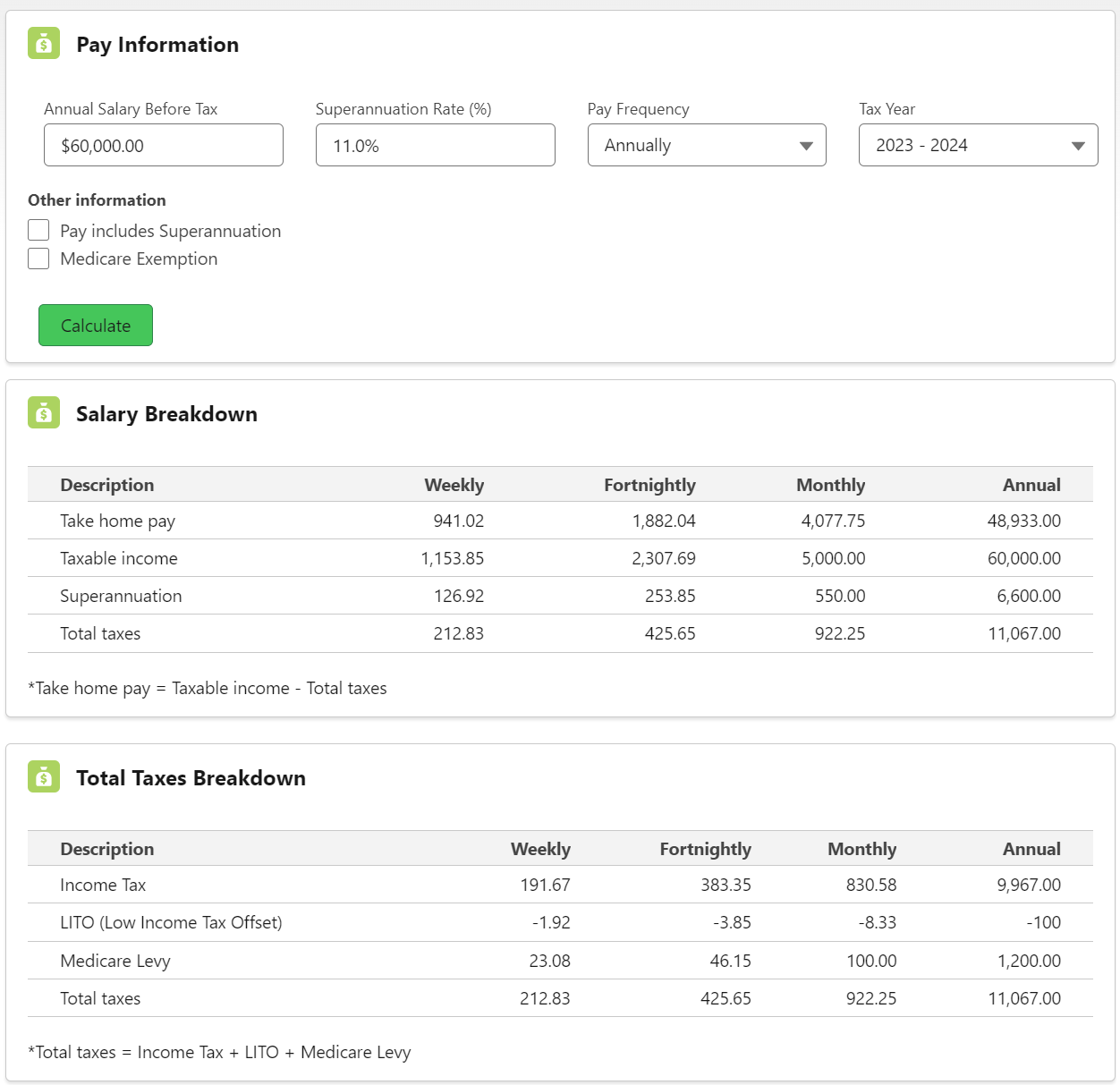Click monthly take home pay 4,077.75

833,521
